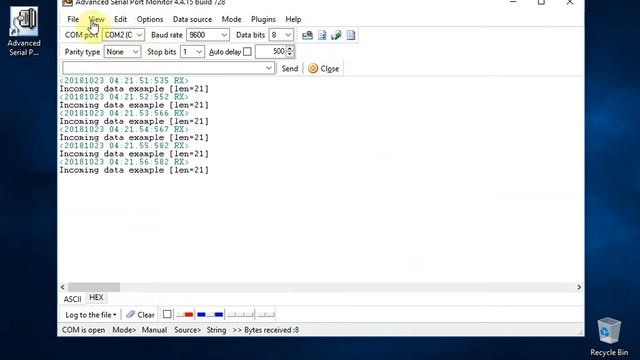Viewport: 640px width, 360px height.
Task: Click the 'Source>' label in status bar
Action: [187, 330]
